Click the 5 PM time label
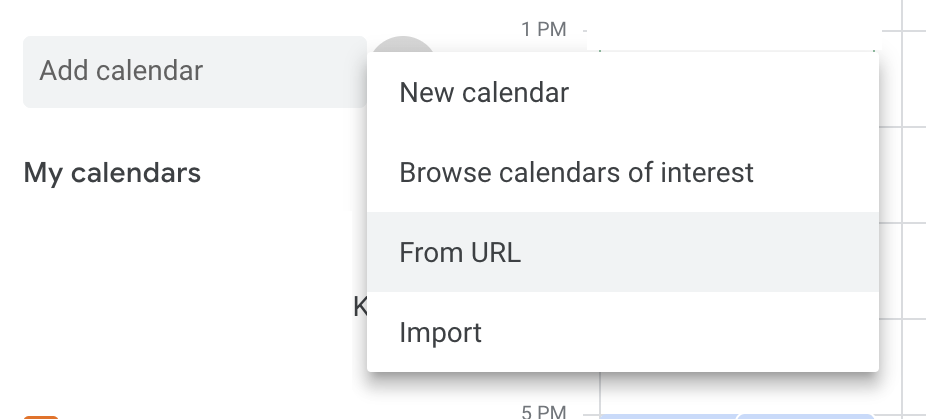926x419 pixels. pyautogui.click(x=543, y=411)
